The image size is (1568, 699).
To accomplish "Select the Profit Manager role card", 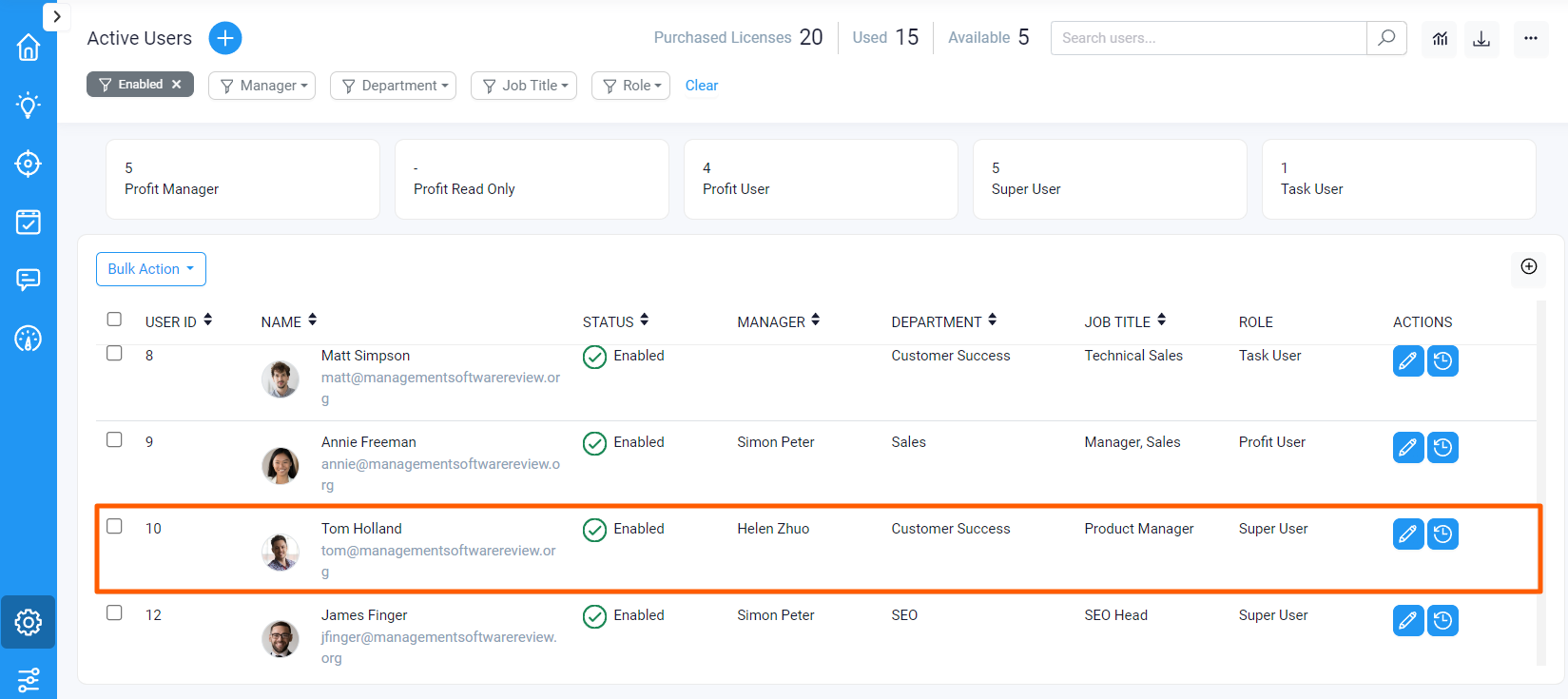I will click(x=242, y=179).
